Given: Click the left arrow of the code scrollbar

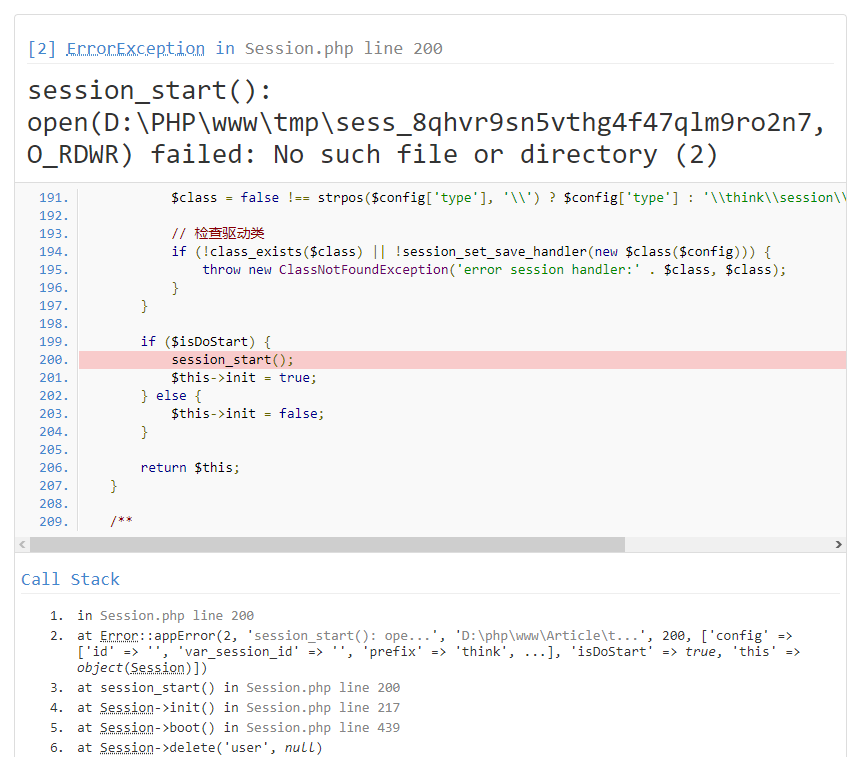Looking at the screenshot, I should (x=22, y=545).
